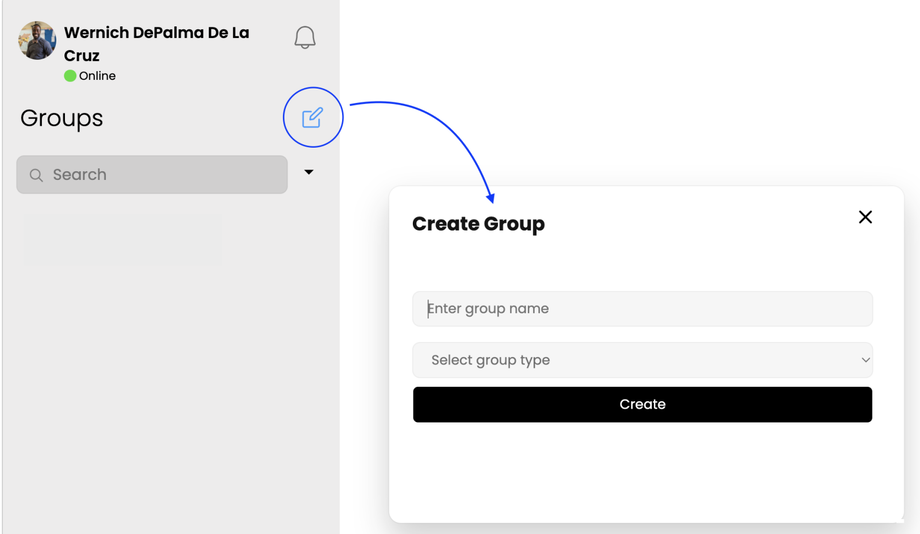Image resolution: width=920 pixels, height=534 pixels.
Task: Close the Create Group dialog
Action: coord(865,217)
